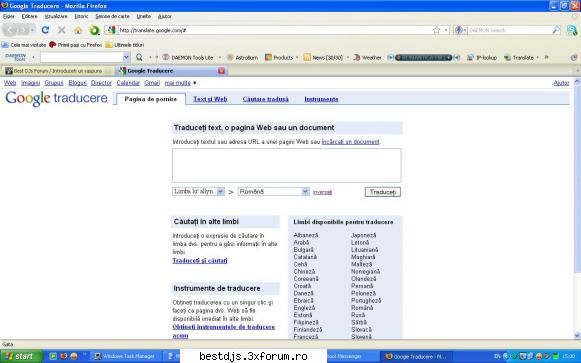
Task: Open Weather on the DAEMON toolbar
Action: pyautogui.click(x=367, y=57)
